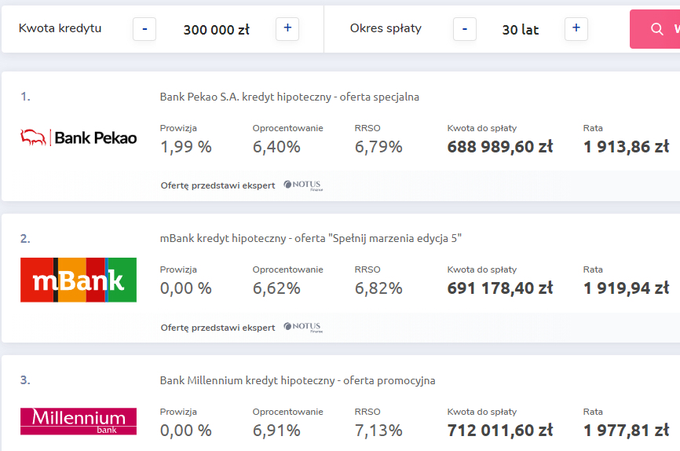The height and width of the screenshot is (451, 680).
Task: Click 'Ofertę przedstawi ekspert' in Pekao card
Action: pyautogui.click(x=218, y=186)
